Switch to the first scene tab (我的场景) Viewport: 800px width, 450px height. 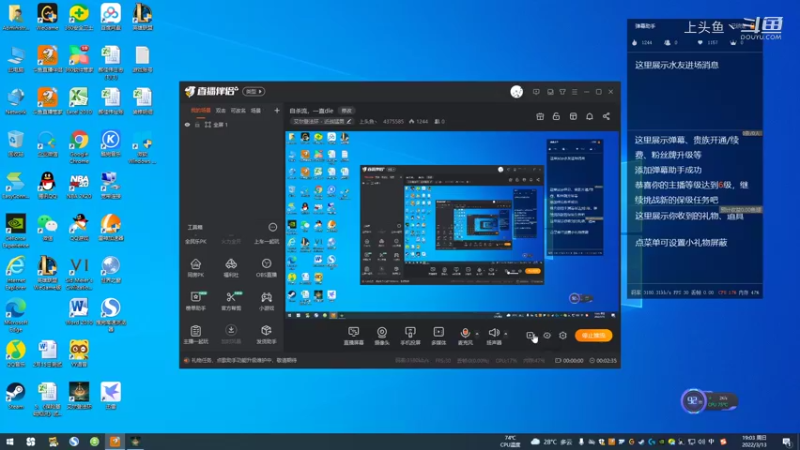[x=201, y=110]
